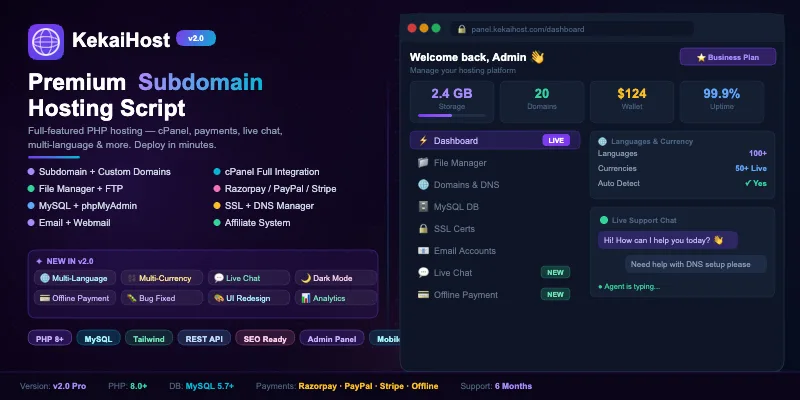Click the 20 Domains stat card
This screenshot has width=800, height=400.
(x=542, y=102)
